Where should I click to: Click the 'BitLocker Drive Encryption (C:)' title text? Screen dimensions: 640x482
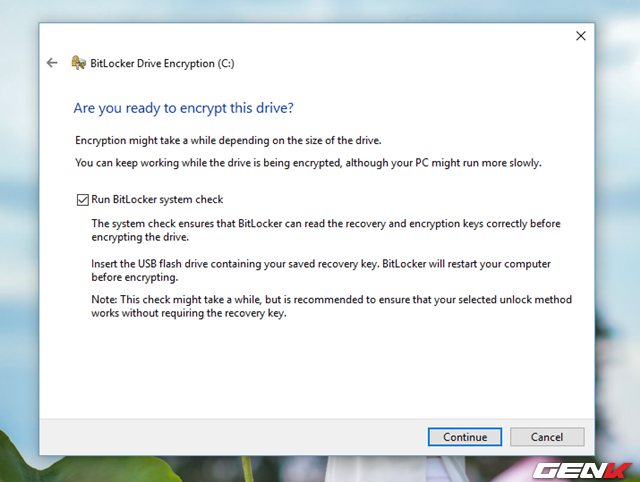162,64
